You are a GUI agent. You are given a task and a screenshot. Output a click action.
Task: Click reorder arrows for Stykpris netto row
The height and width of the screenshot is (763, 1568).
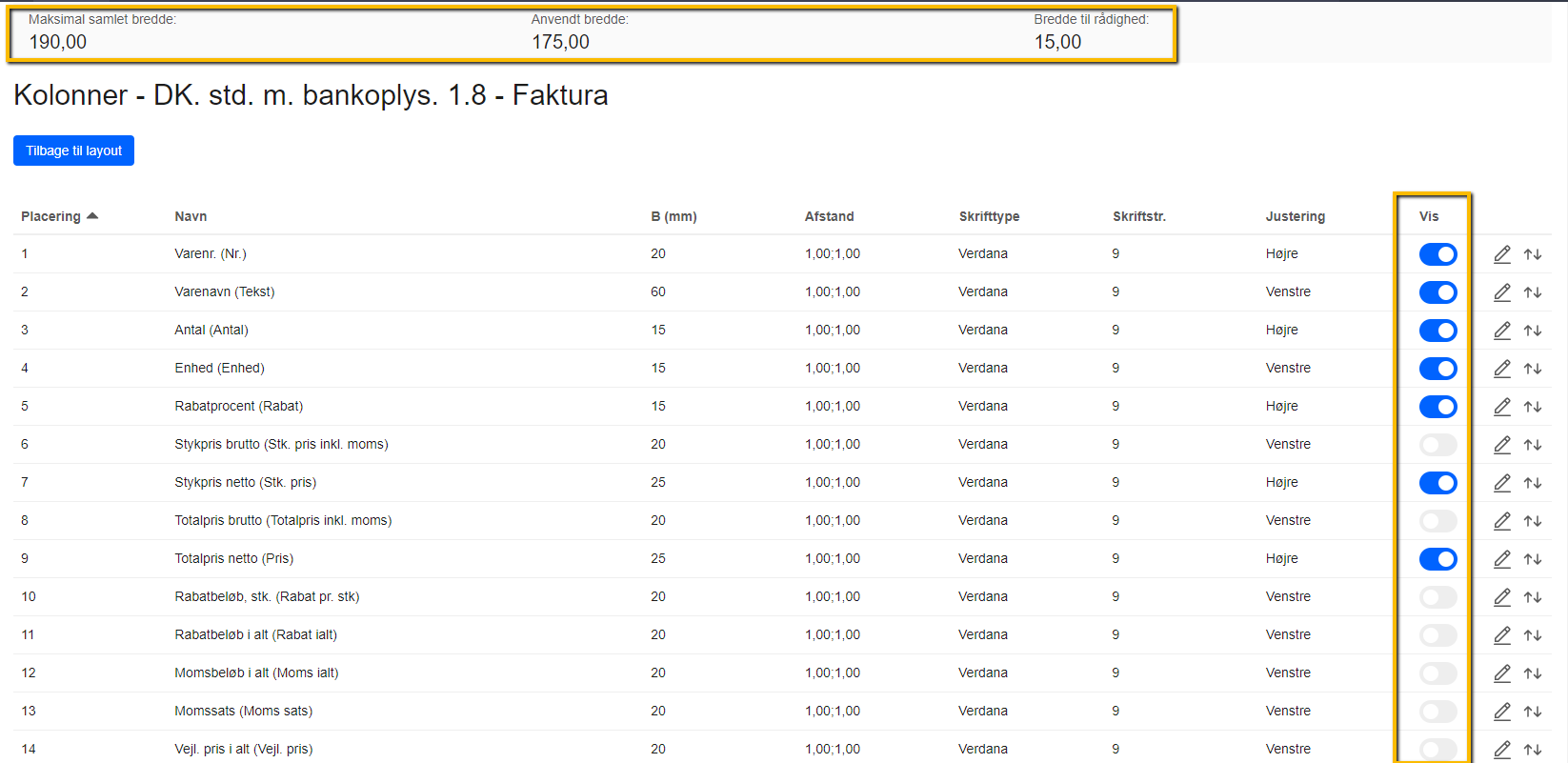[1532, 483]
